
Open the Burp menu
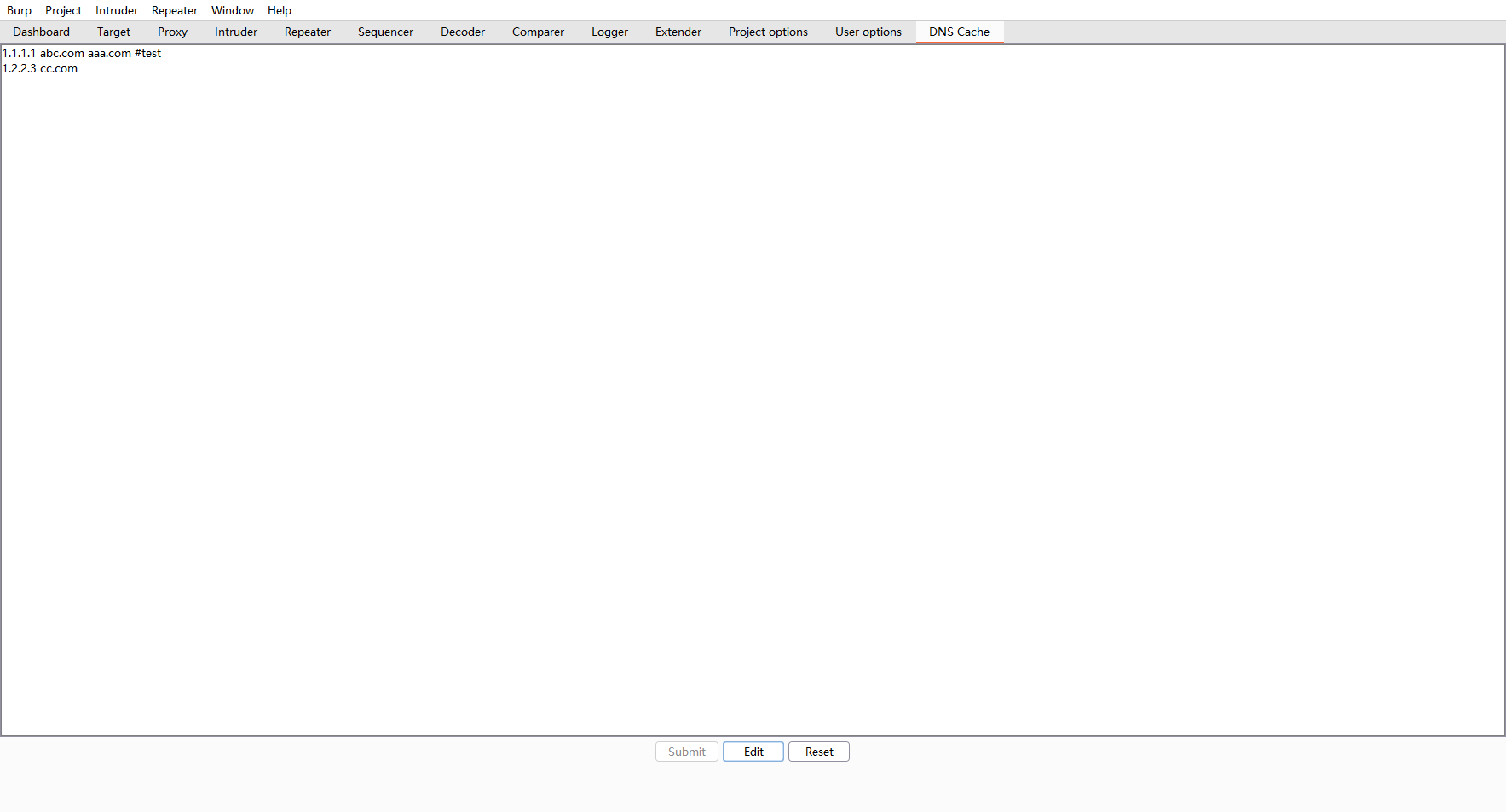click(19, 10)
